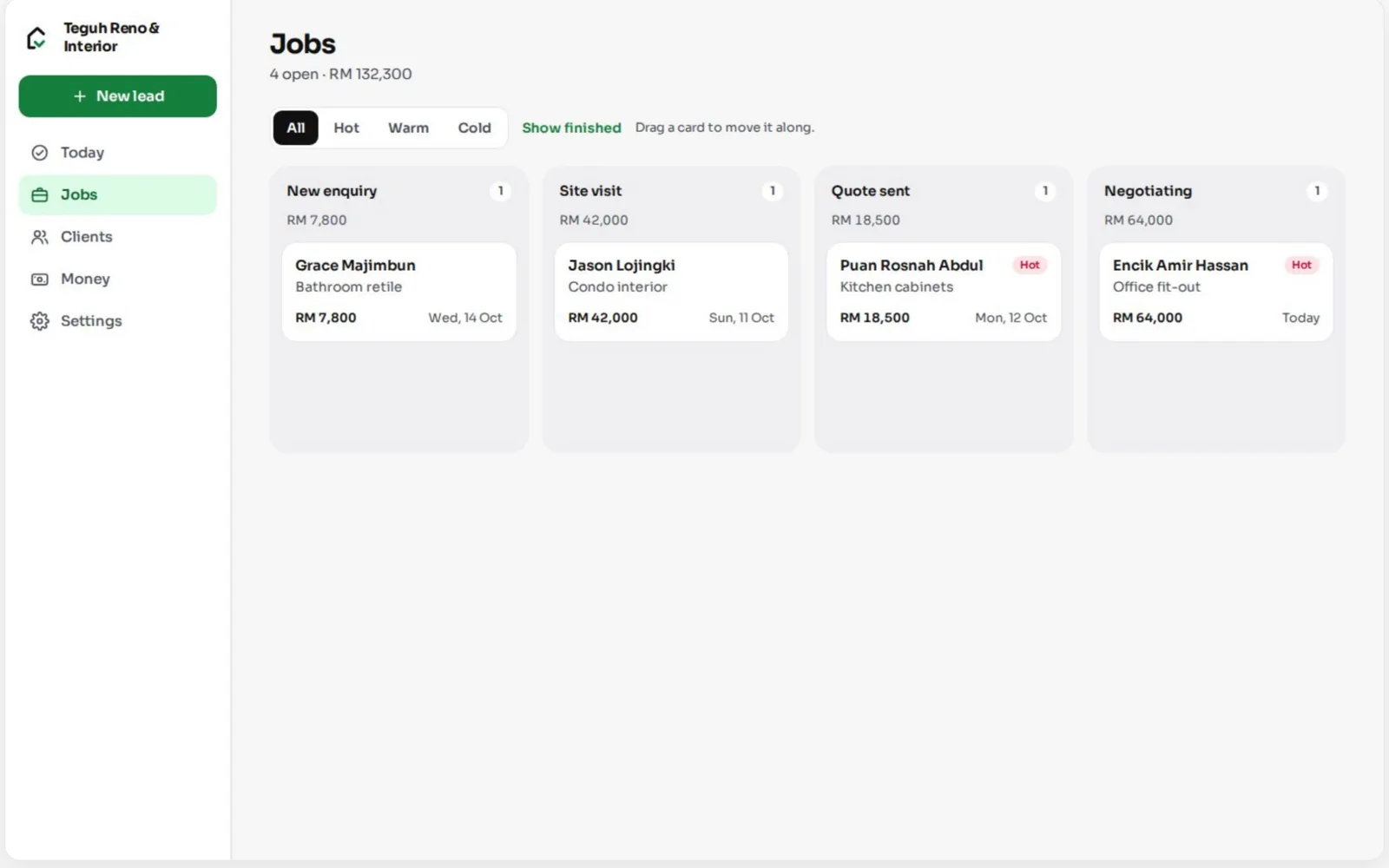Click Hot badge on Puan Rosnah card

click(1030, 265)
